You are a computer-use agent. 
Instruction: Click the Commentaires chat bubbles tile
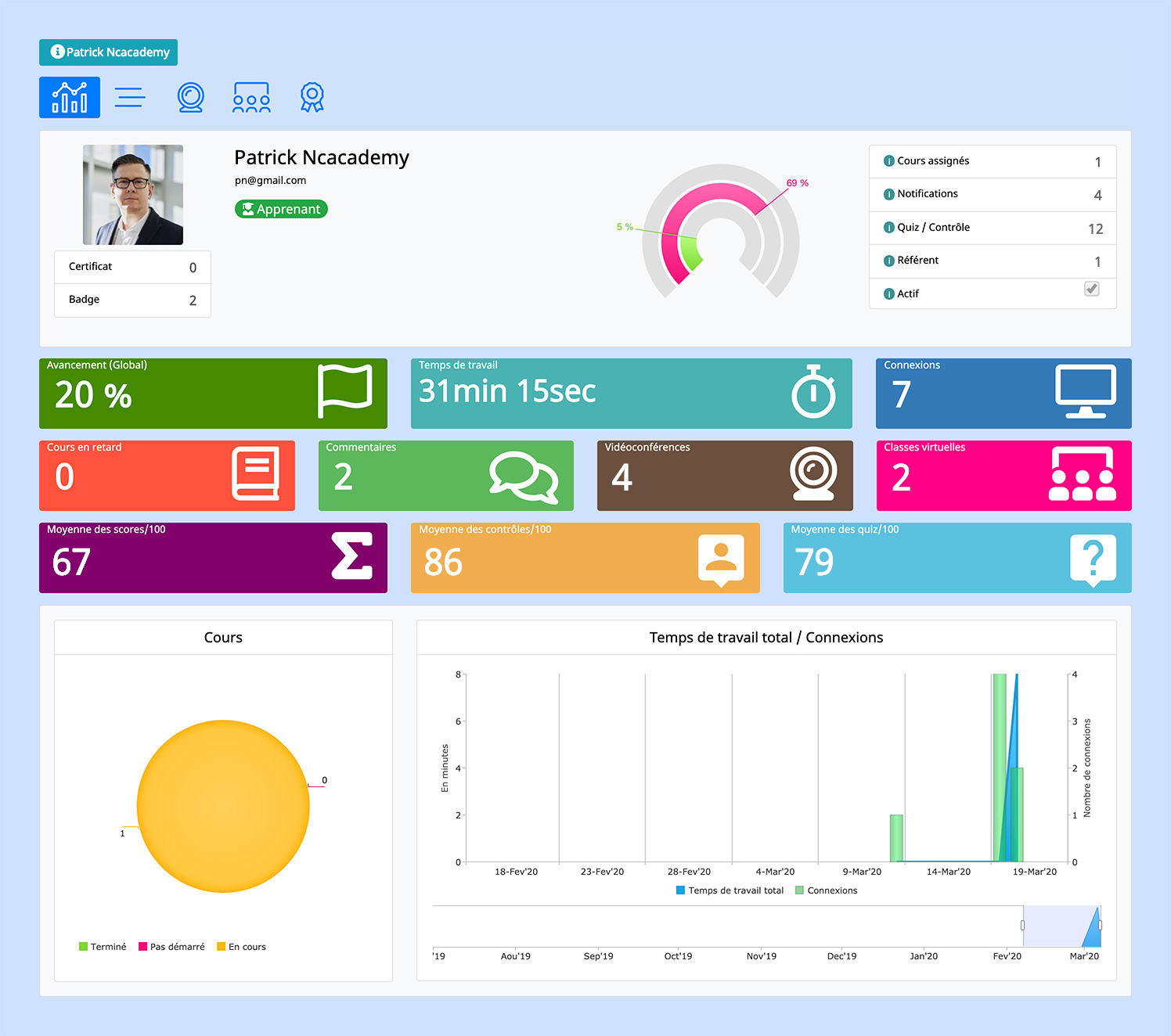[x=445, y=476]
